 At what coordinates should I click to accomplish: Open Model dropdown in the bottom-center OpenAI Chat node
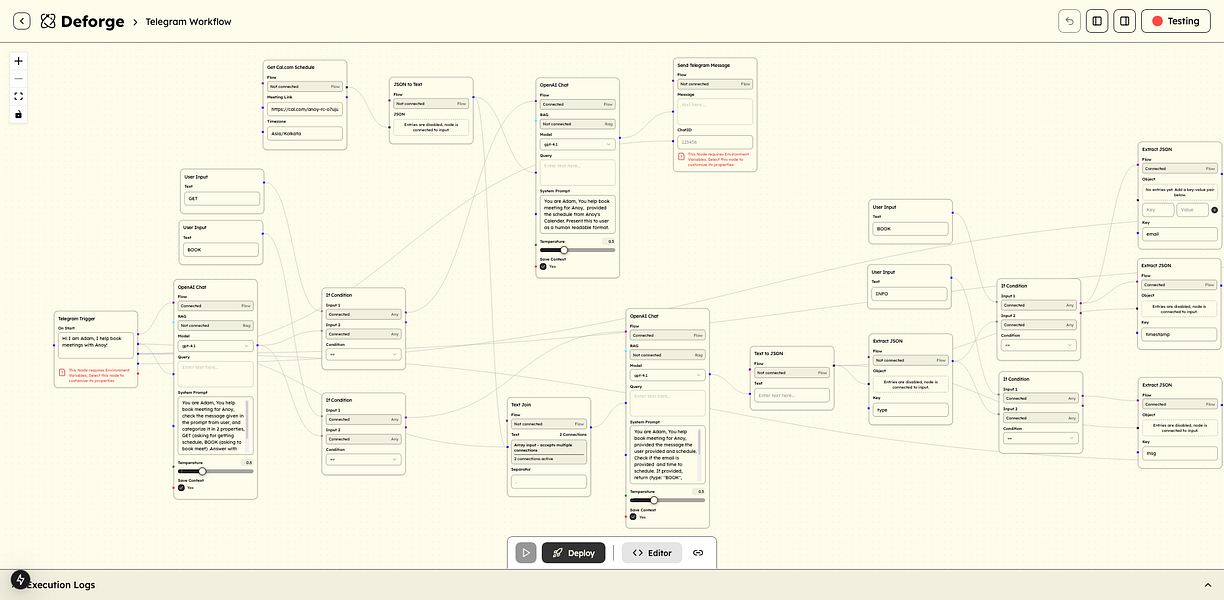(668, 375)
